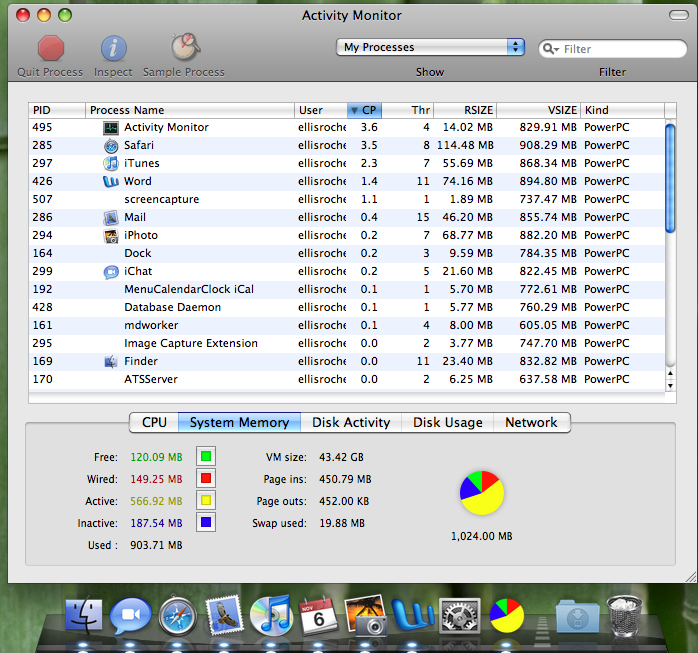Viewport: 698px width, 653px height.
Task: Open iTunes from the Dock
Action: pyautogui.click(x=271, y=616)
